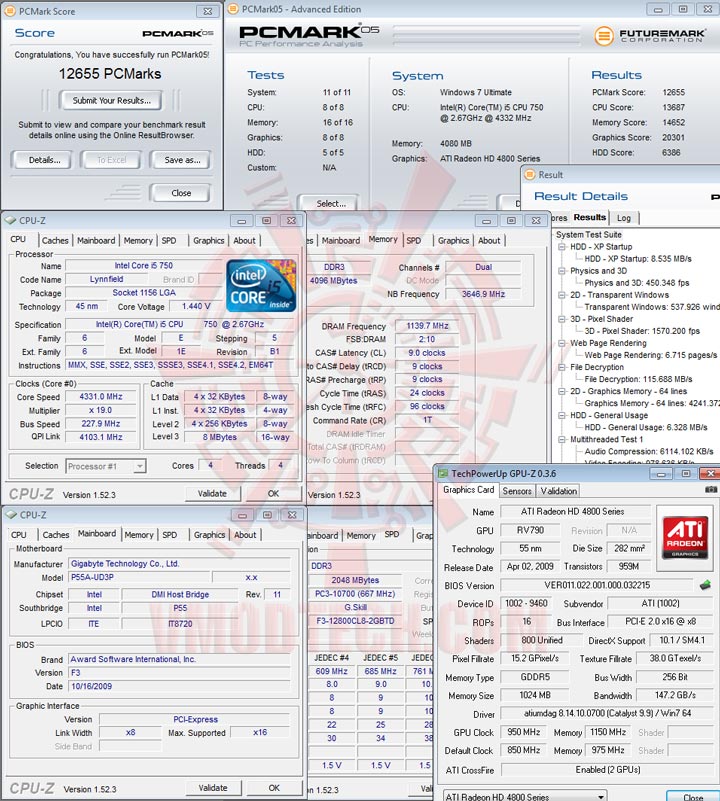
Task: Open Mainboard tab in top CPU-Z window
Action: (96, 241)
